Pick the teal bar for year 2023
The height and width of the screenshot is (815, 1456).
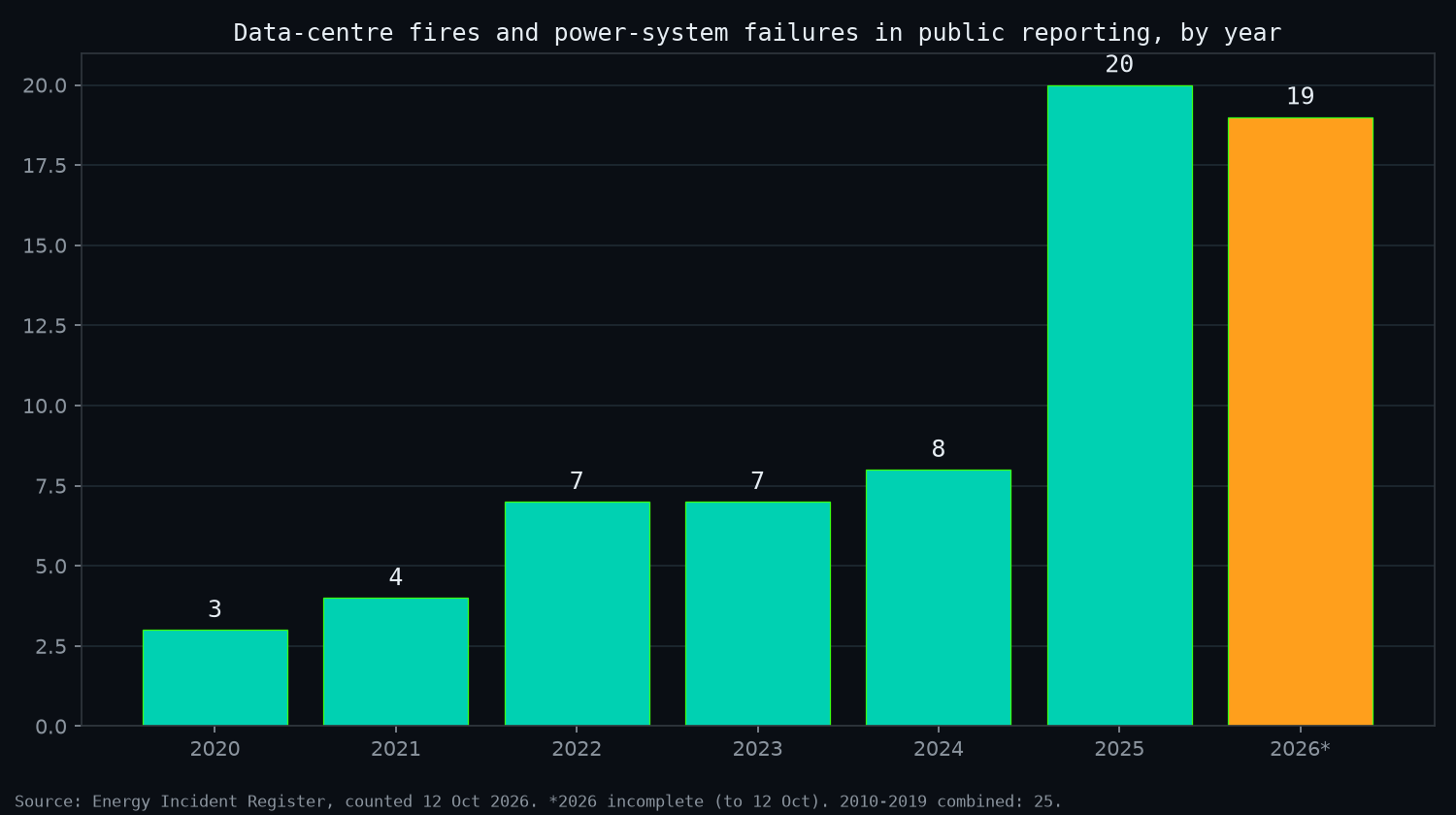pyautogui.click(x=757, y=613)
